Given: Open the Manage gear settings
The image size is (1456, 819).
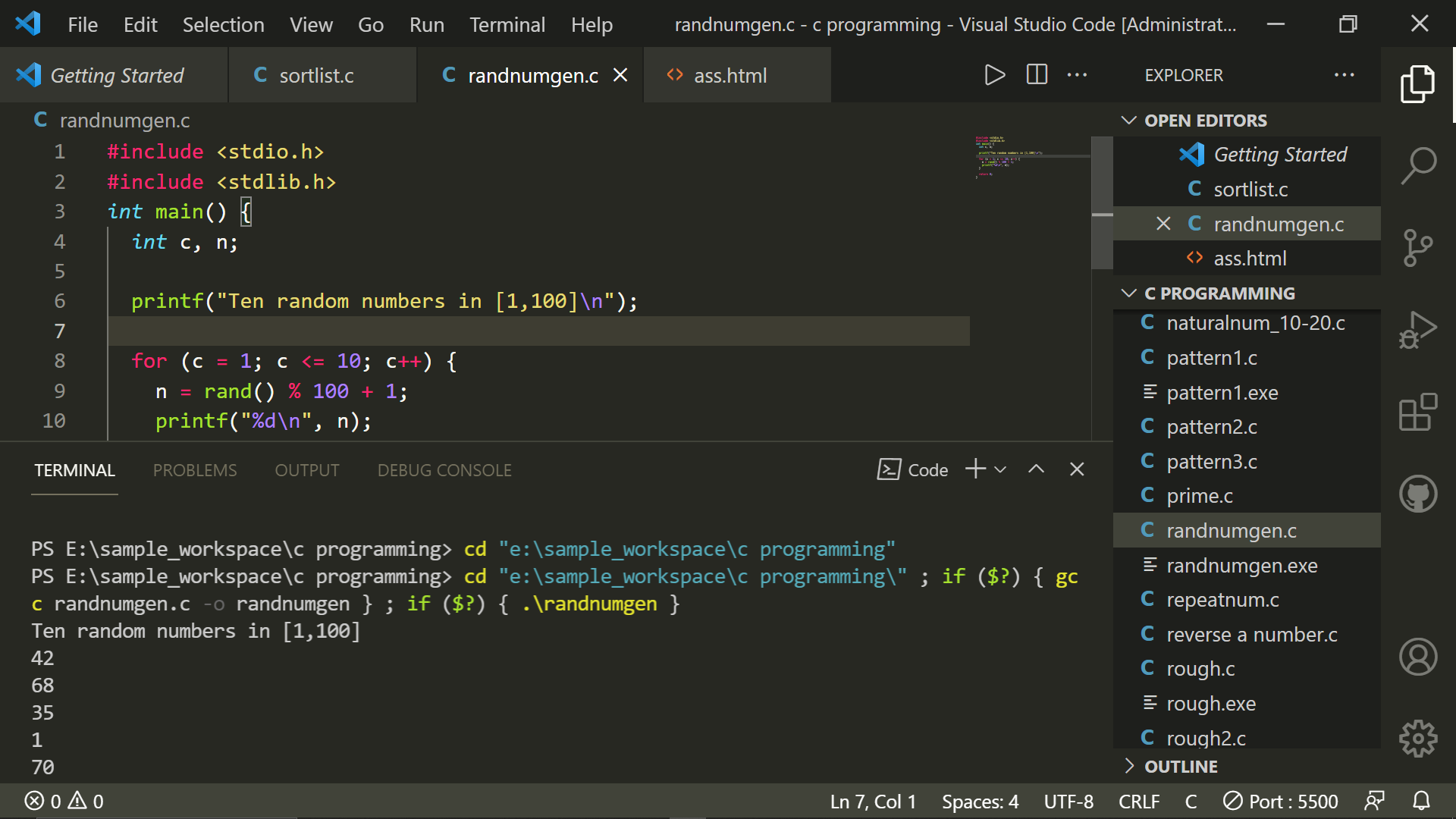Looking at the screenshot, I should pyautogui.click(x=1417, y=738).
